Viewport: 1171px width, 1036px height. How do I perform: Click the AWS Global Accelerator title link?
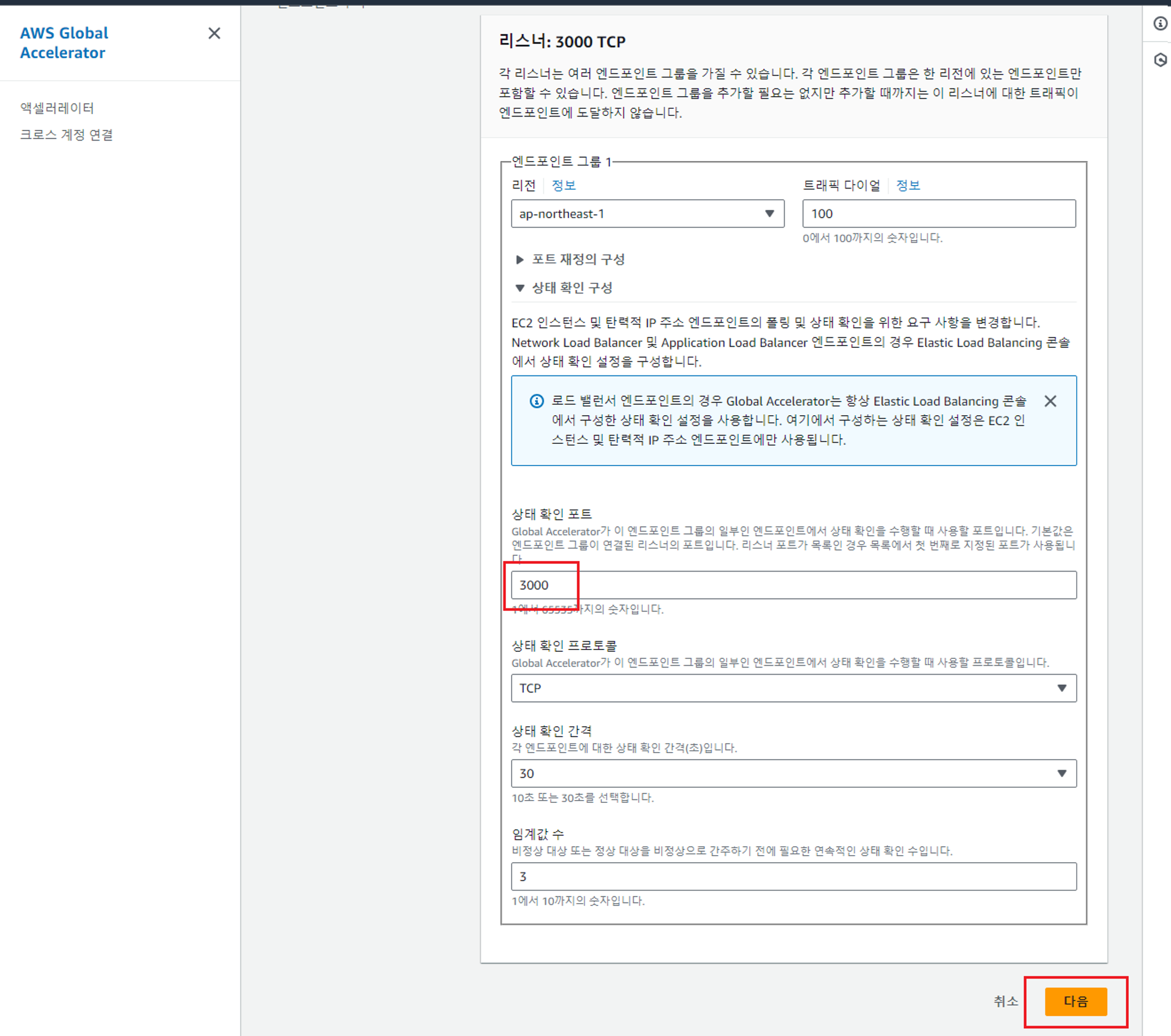[64, 43]
